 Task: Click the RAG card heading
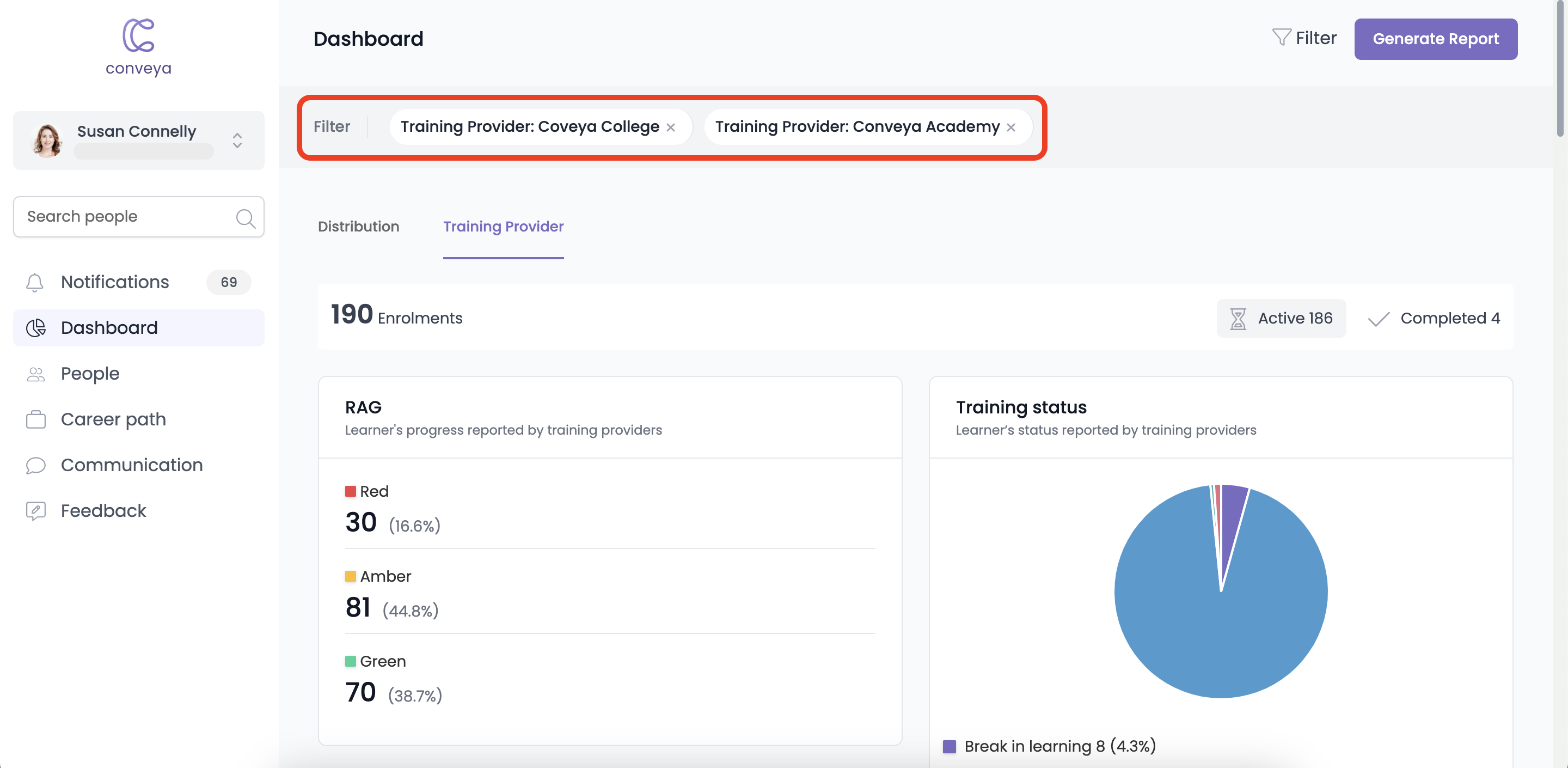(363, 407)
